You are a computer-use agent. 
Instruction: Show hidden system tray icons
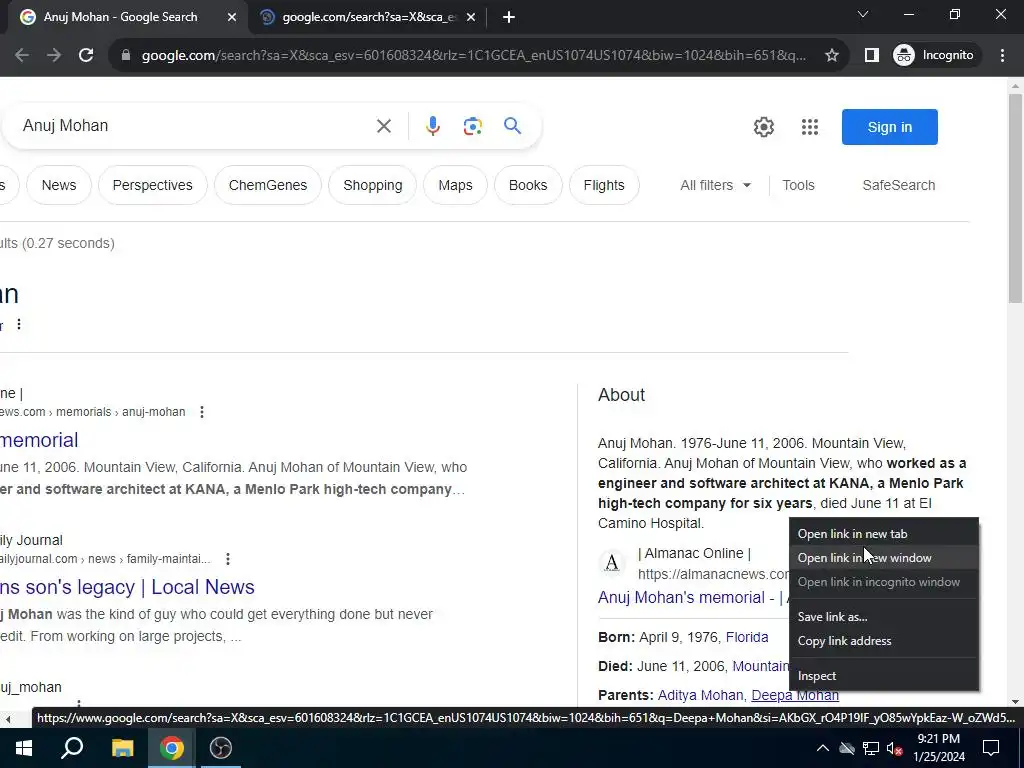(x=823, y=748)
